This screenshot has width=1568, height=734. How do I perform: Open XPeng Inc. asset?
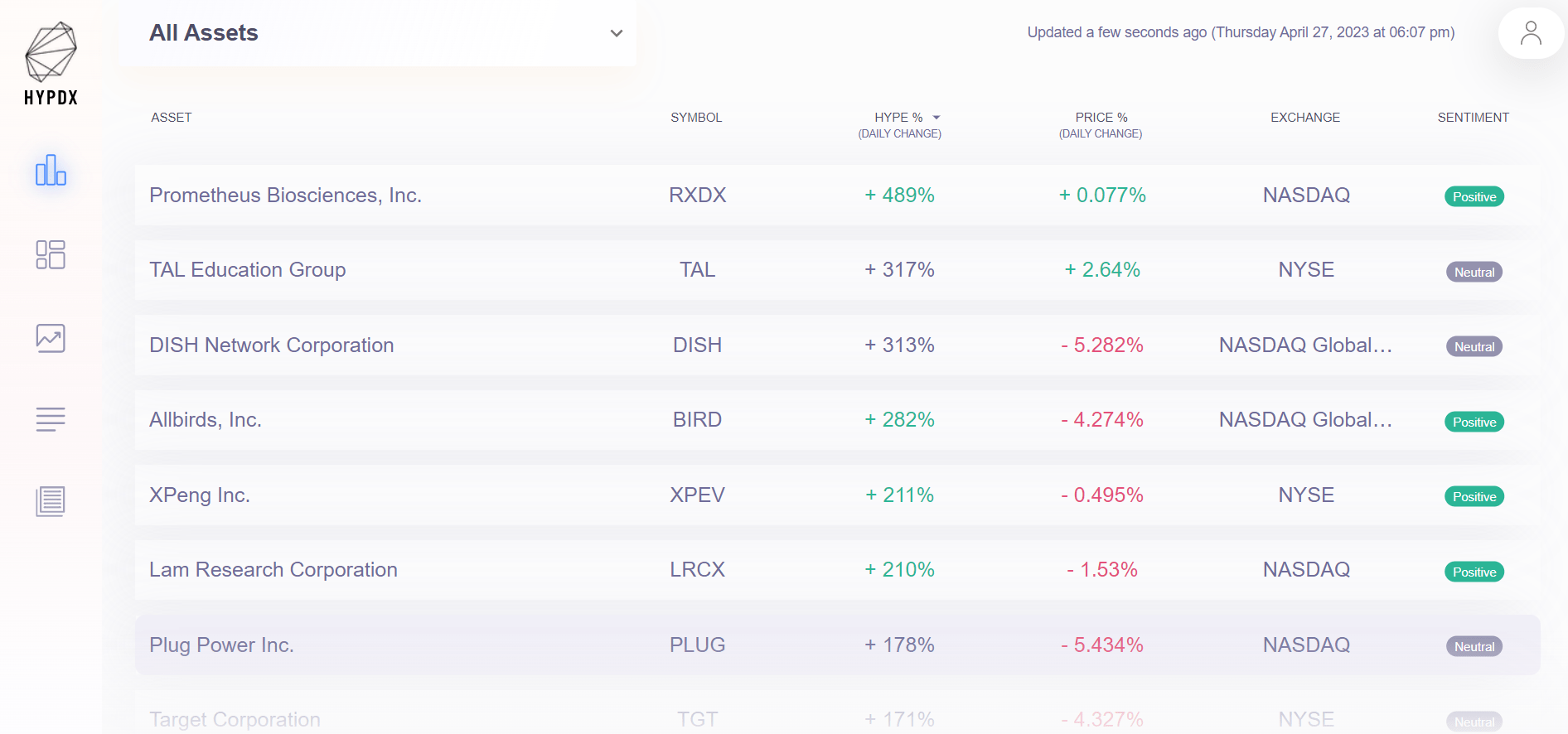click(199, 495)
